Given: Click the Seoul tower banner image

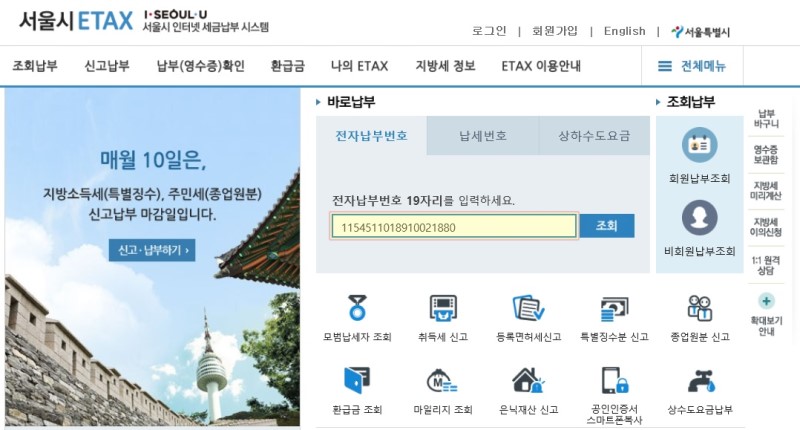Looking at the screenshot, I should click(153, 258).
